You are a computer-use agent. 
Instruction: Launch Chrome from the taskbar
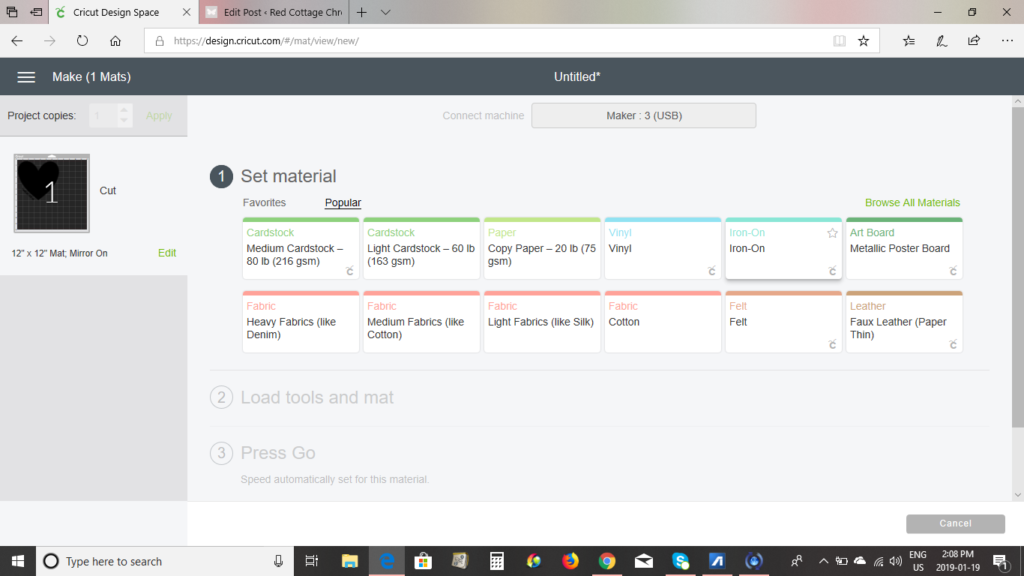607,561
